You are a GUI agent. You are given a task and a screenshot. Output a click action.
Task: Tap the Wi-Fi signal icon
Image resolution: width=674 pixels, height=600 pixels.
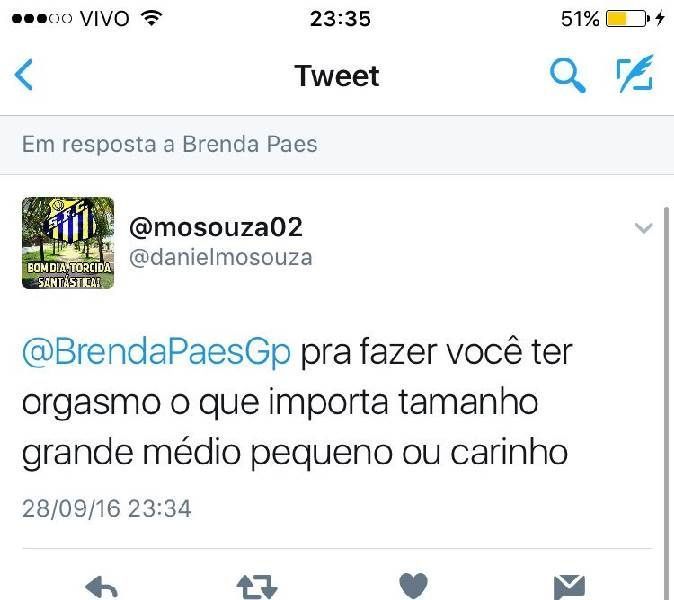151,18
